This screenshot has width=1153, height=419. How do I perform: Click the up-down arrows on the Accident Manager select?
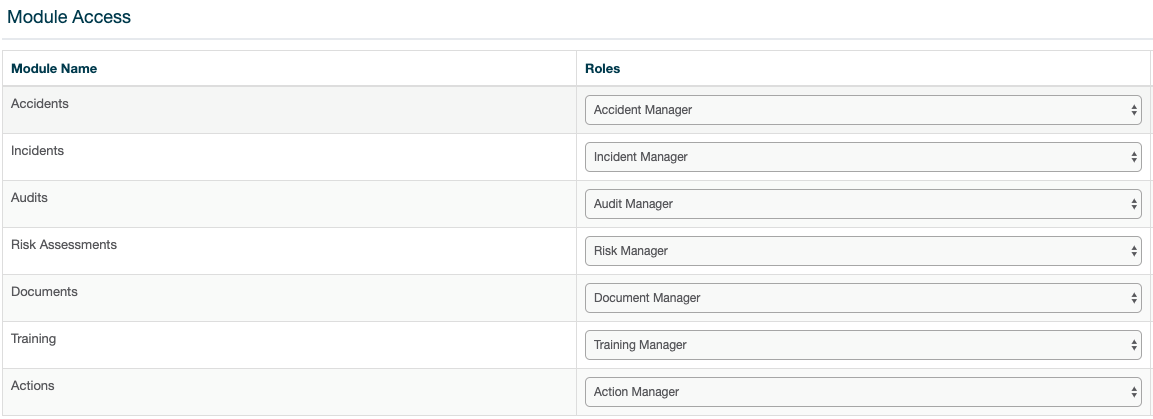click(x=1134, y=110)
